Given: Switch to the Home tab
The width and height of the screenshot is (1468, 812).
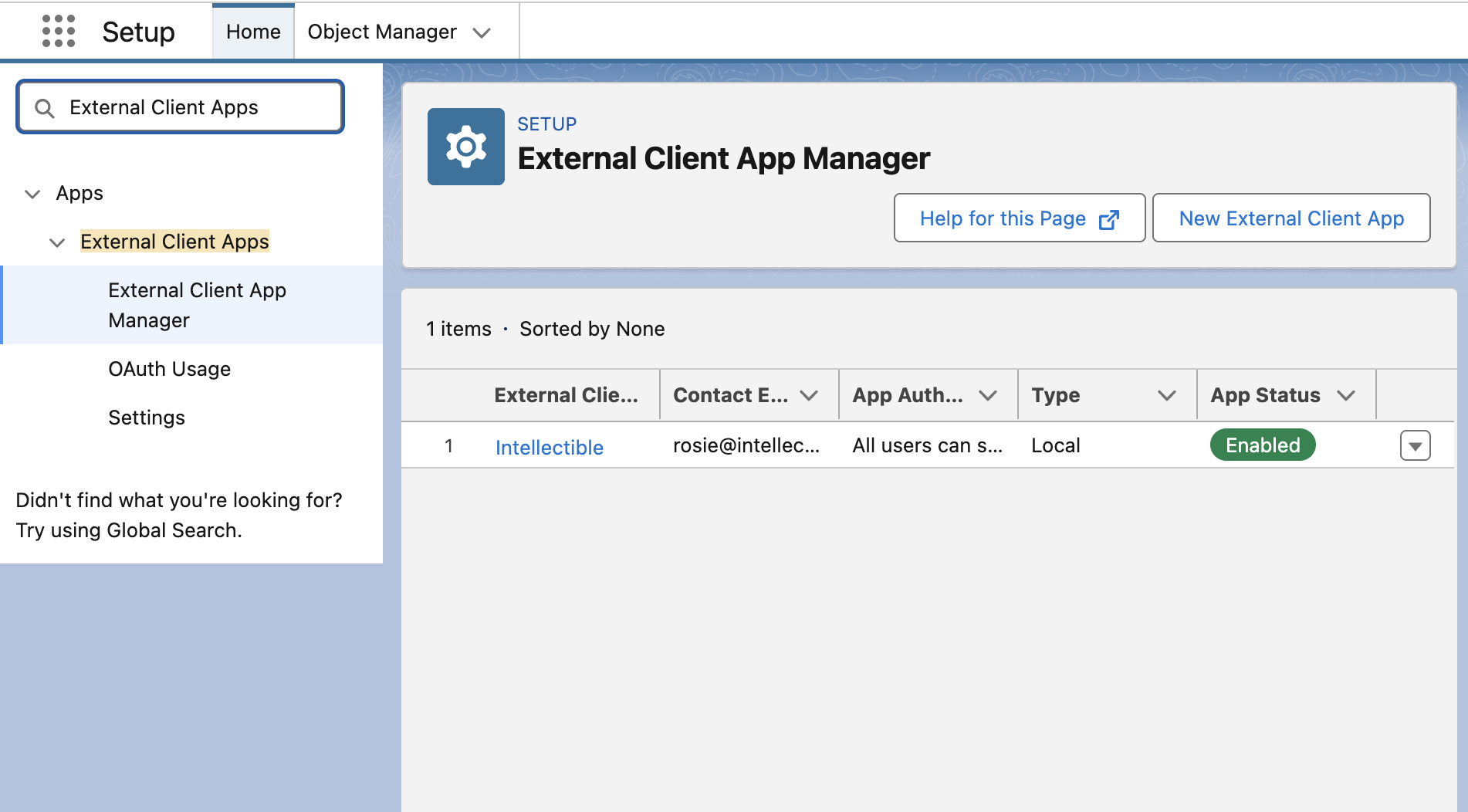Looking at the screenshot, I should tap(253, 31).
